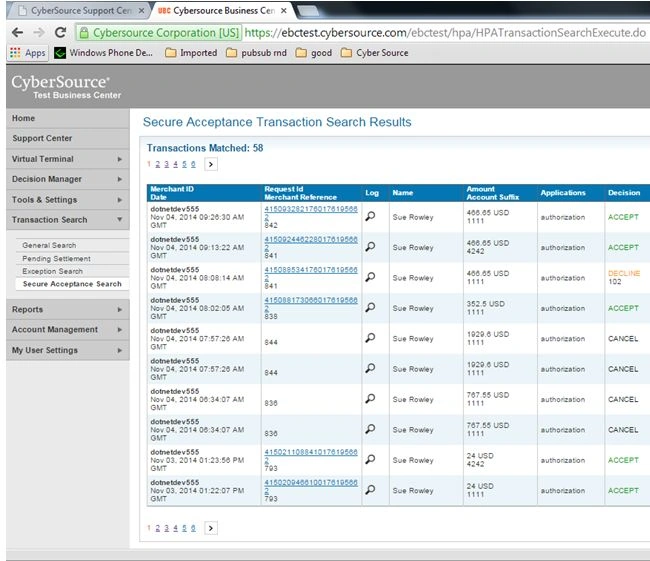
Task: Collapse the Transaction Search menu
Action: pos(68,220)
